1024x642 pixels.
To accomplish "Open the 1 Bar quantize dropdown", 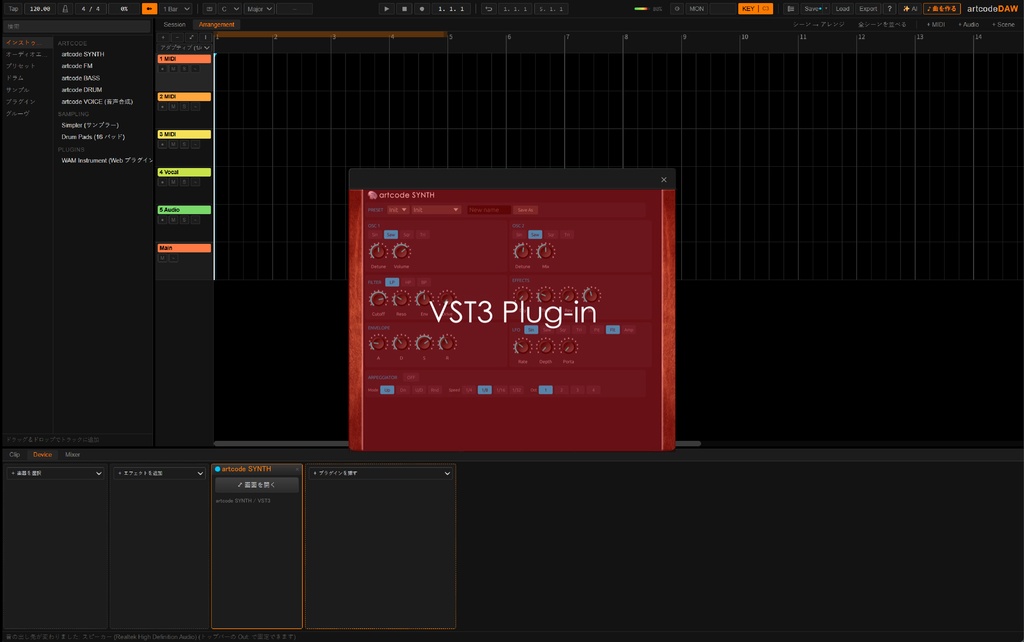I will [176, 8].
